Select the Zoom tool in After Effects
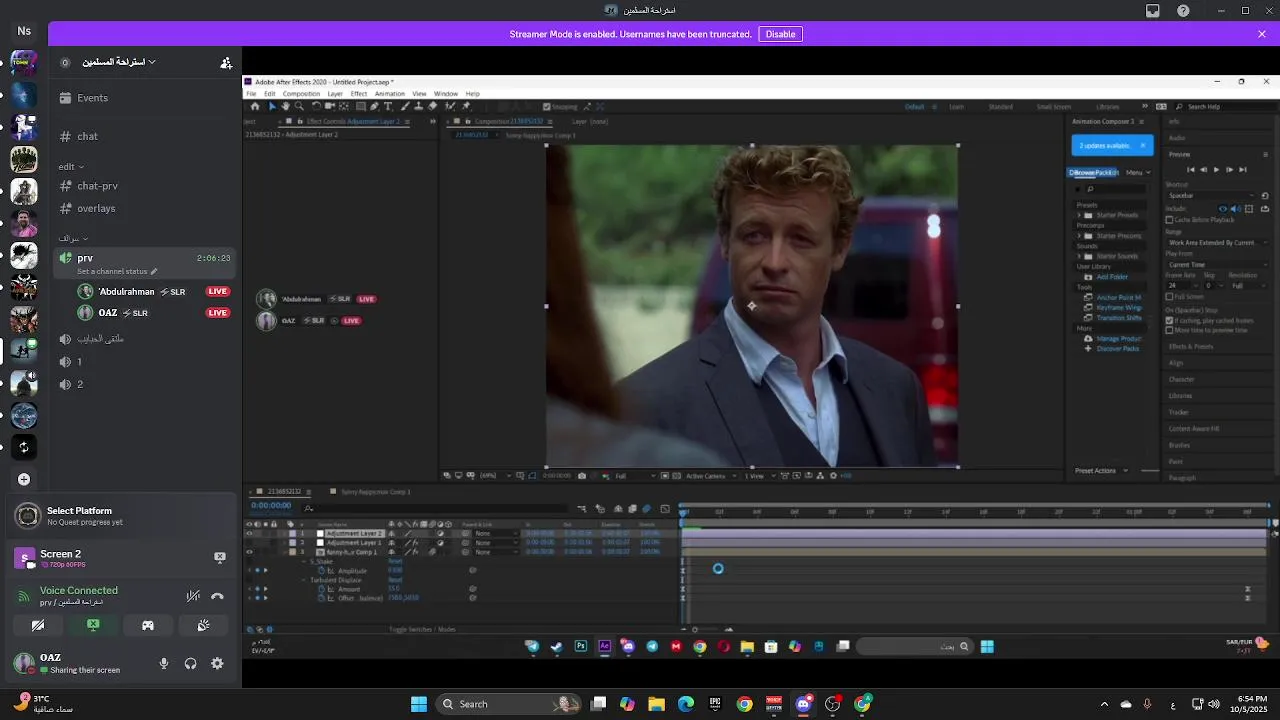This screenshot has width=1280, height=720. (x=298, y=106)
